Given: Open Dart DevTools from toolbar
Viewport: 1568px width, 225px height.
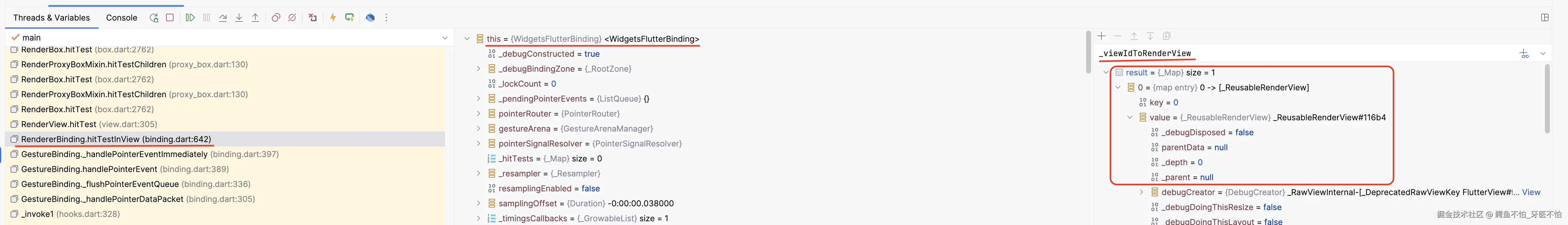Looking at the screenshot, I should coord(370,18).
